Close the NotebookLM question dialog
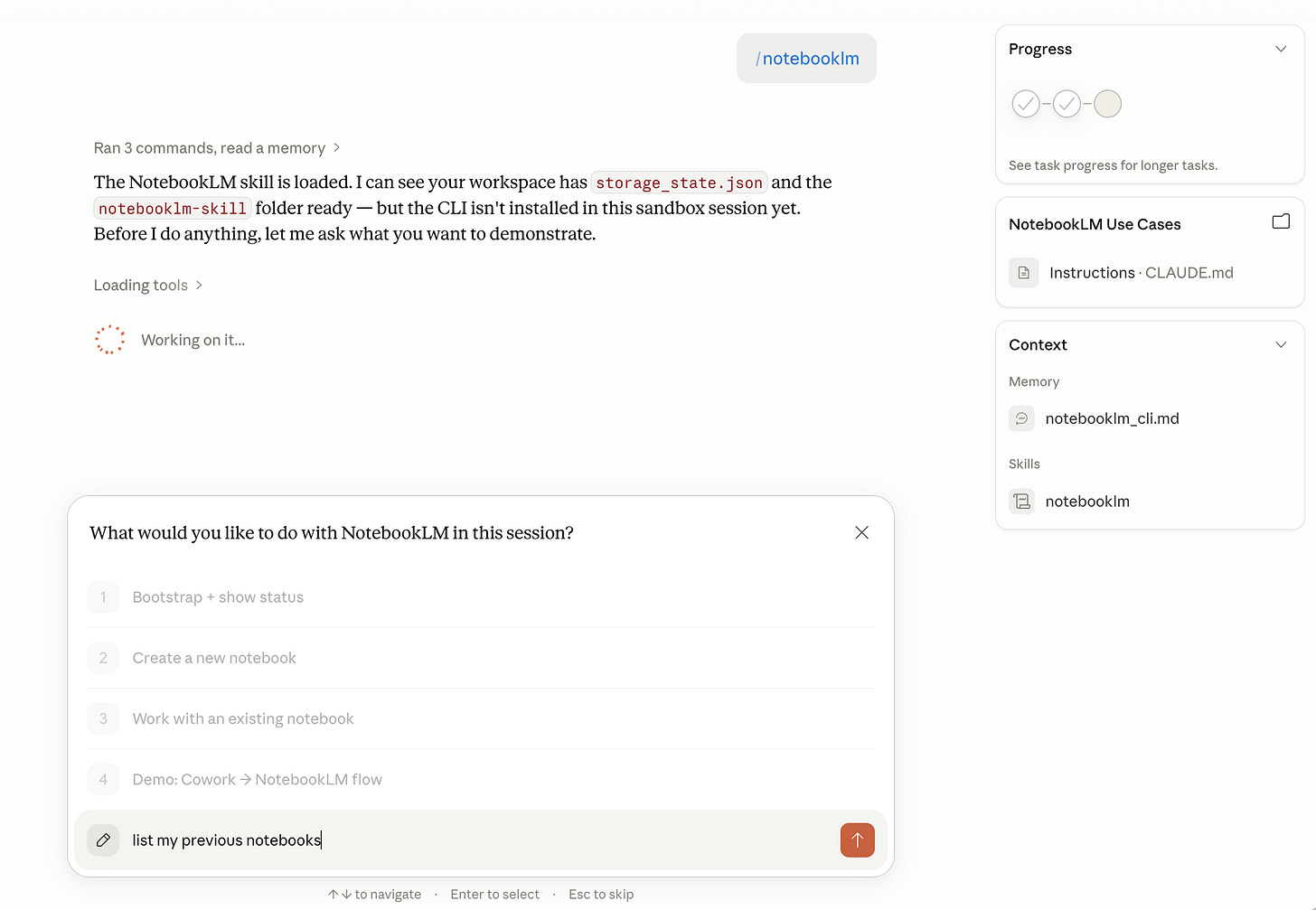Viewport: 1316px width, 910px height. [861, 532]
